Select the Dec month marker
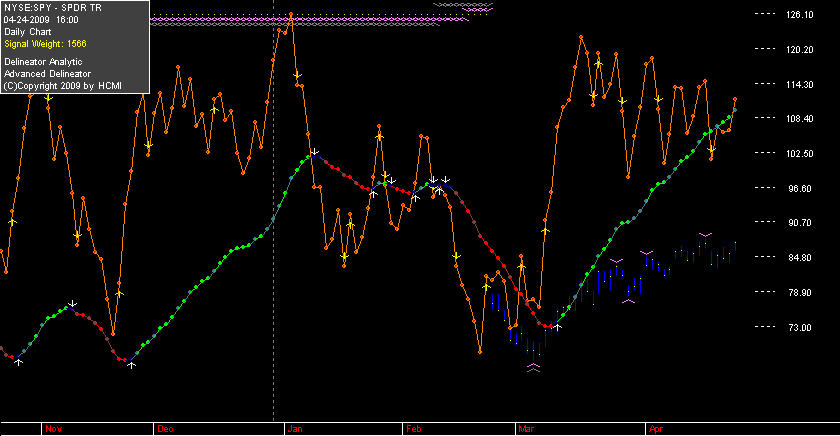This screenshot has width=840, height=436. (x=165, y=429)
